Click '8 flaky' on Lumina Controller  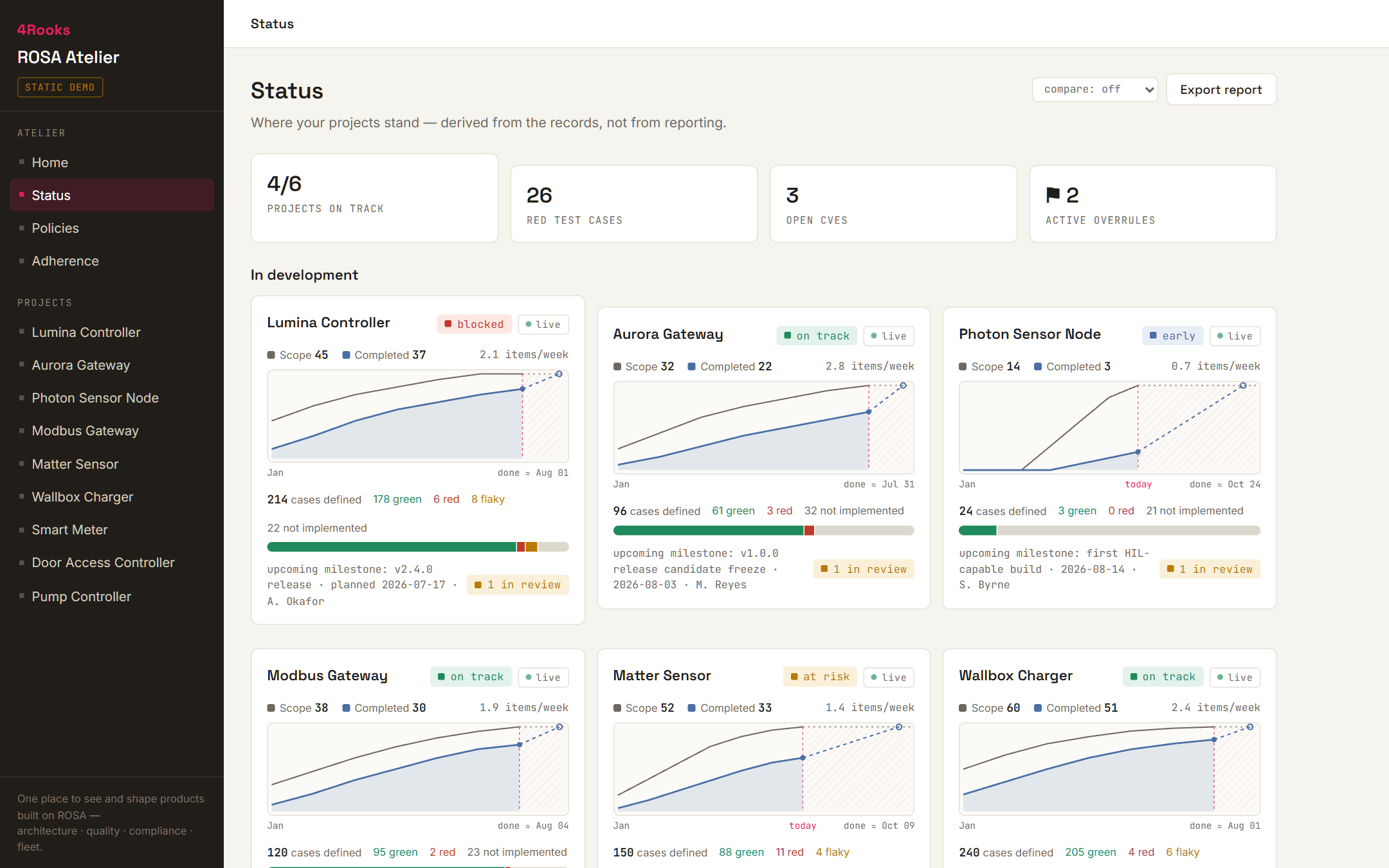pos(488,499)
